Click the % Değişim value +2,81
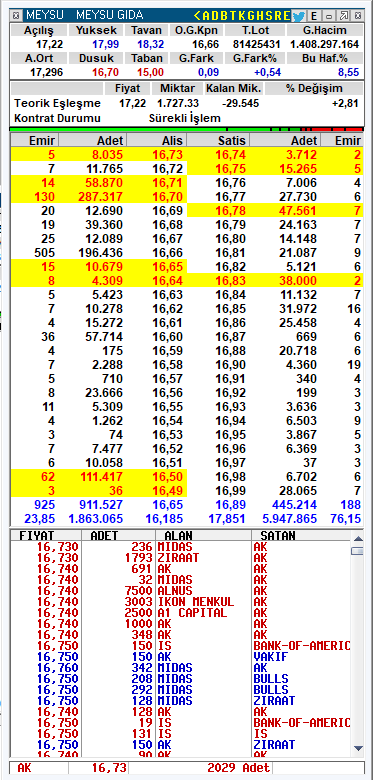Viewport: 373px width, 780px height. point(345,103)
